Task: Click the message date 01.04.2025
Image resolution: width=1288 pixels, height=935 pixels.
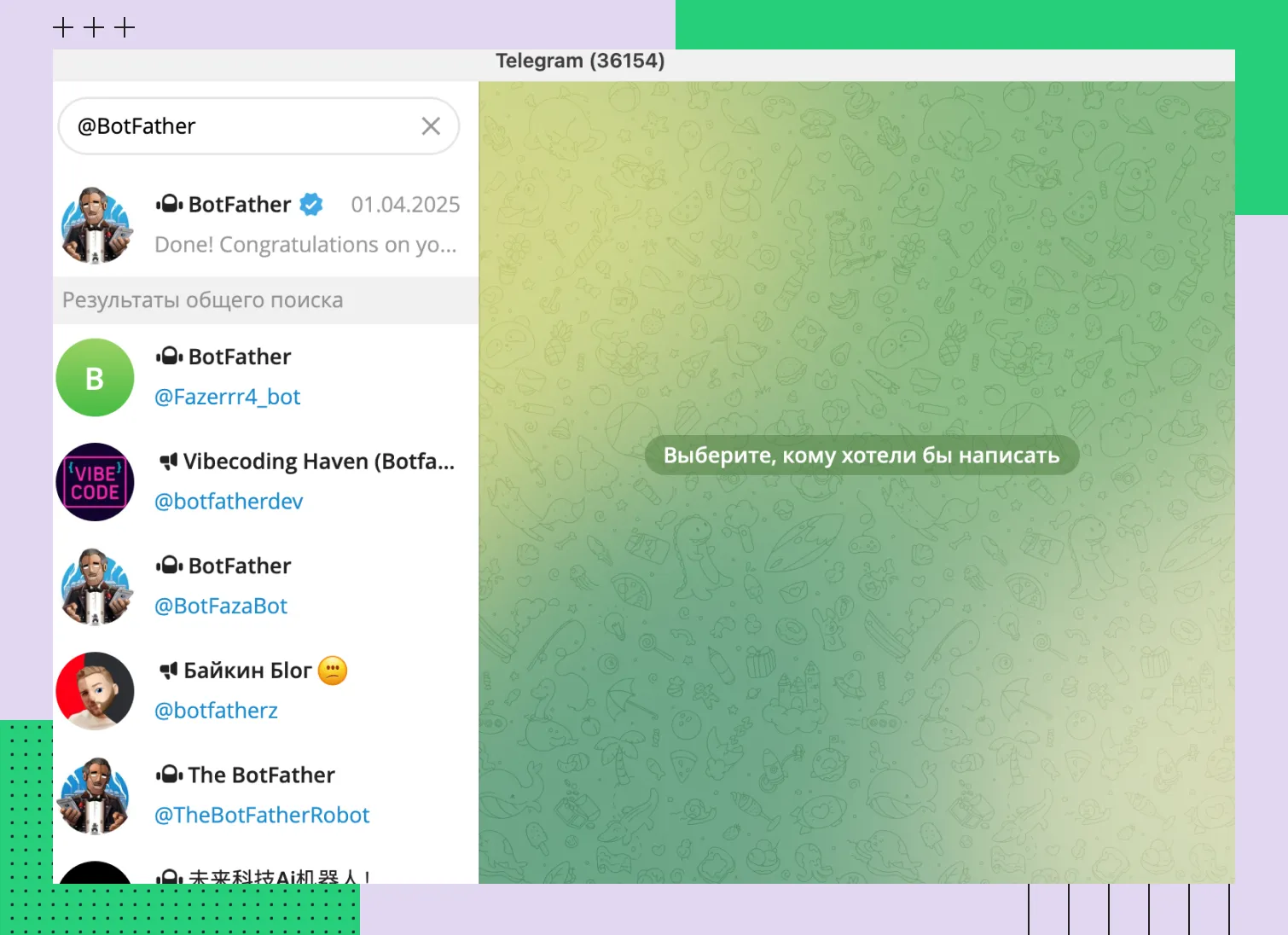Action: tap(406, 204)
